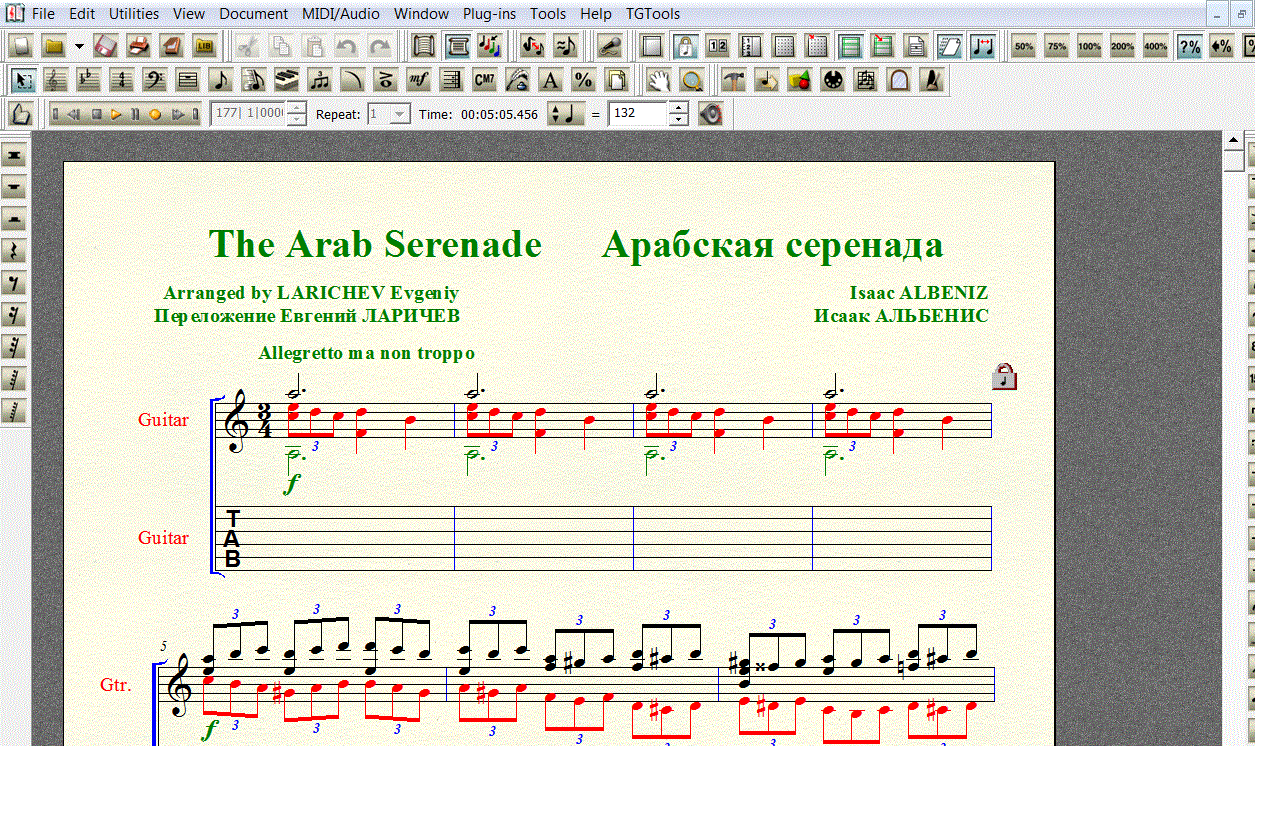The height and width of the screenshot is (813, 1274).
Task: Pause playback with the Pause button
Action: pyautogui.click(x=135, y=114)
